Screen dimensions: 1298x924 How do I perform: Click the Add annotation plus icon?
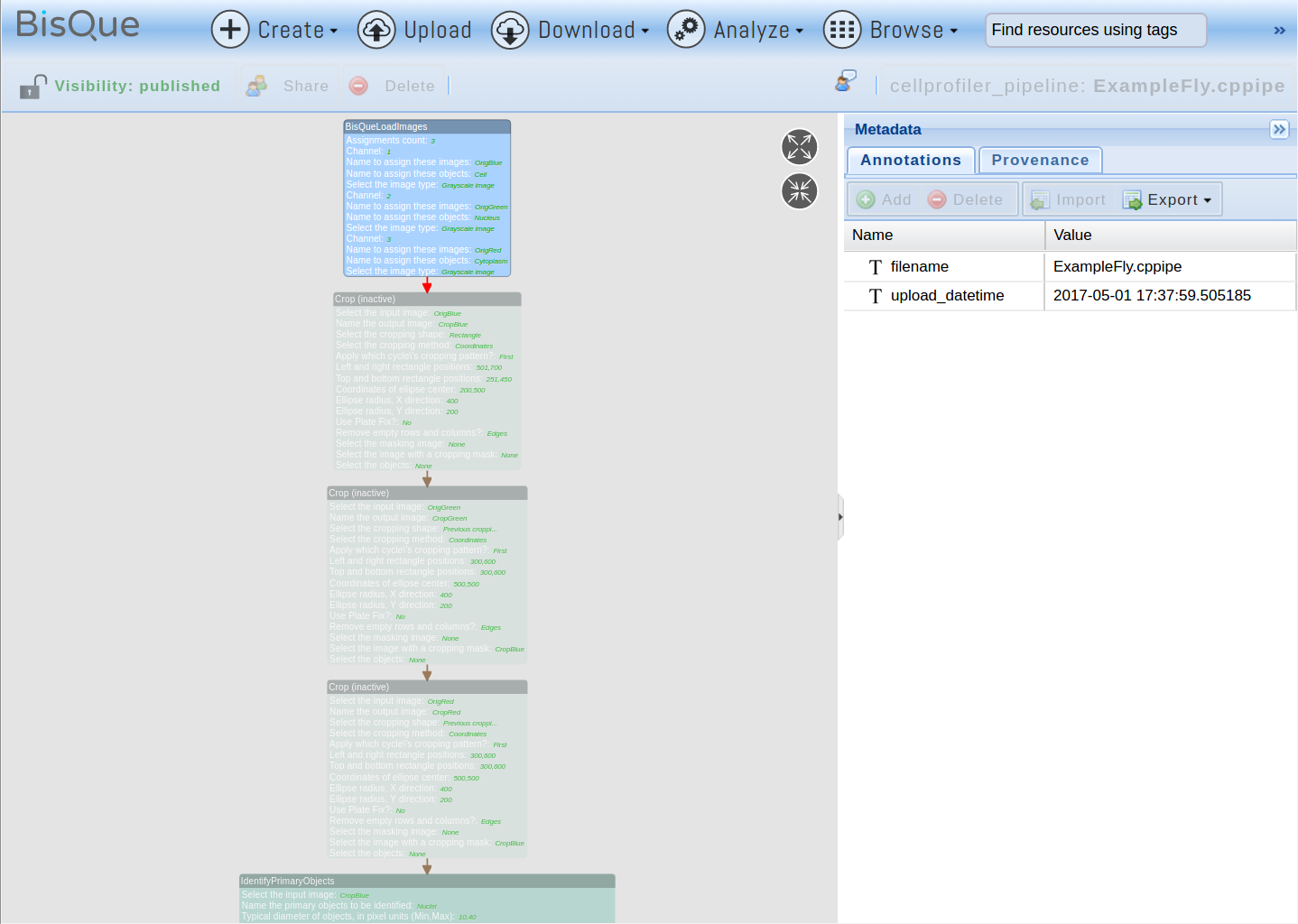(x=867, y=199)
